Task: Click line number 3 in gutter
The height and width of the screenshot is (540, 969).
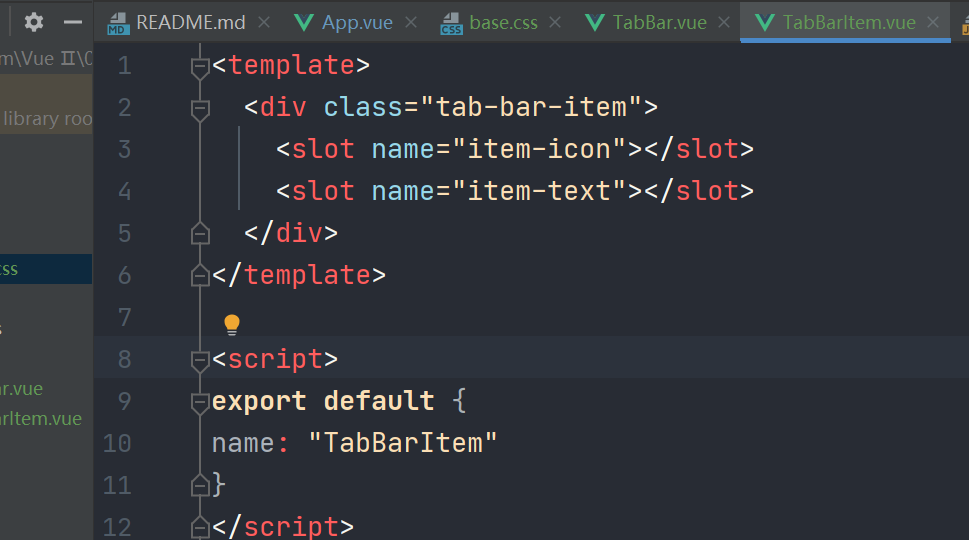Action: point(124,150)
